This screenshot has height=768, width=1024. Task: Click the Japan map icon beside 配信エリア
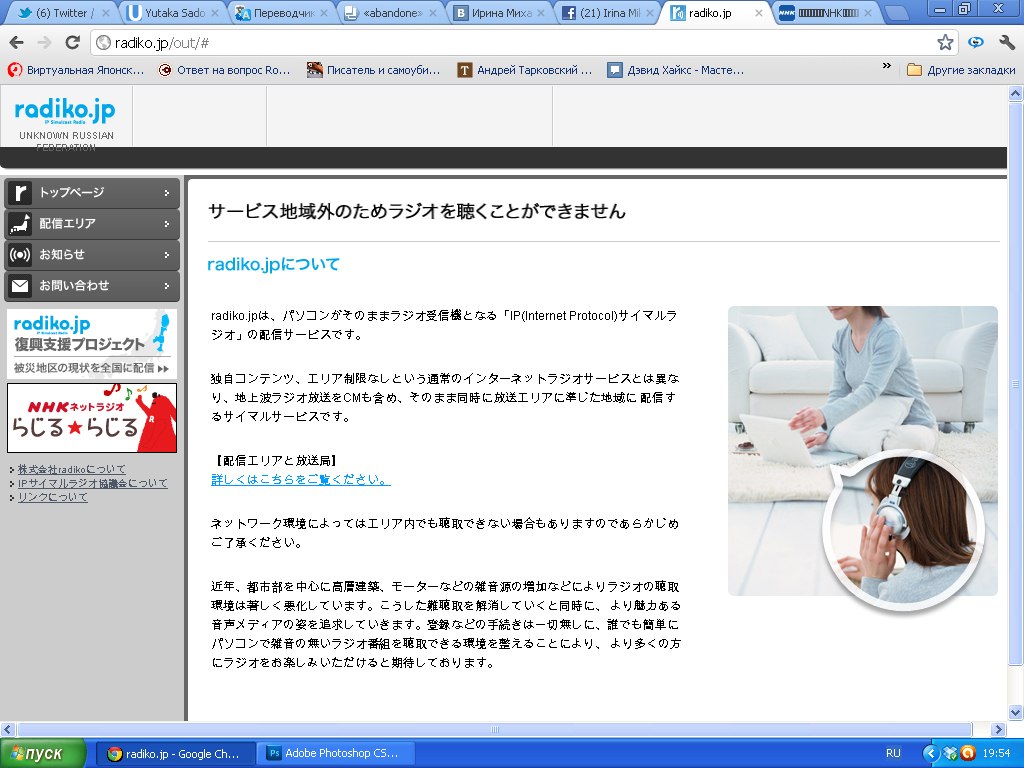pyautogui.click(x=20, y=224)
